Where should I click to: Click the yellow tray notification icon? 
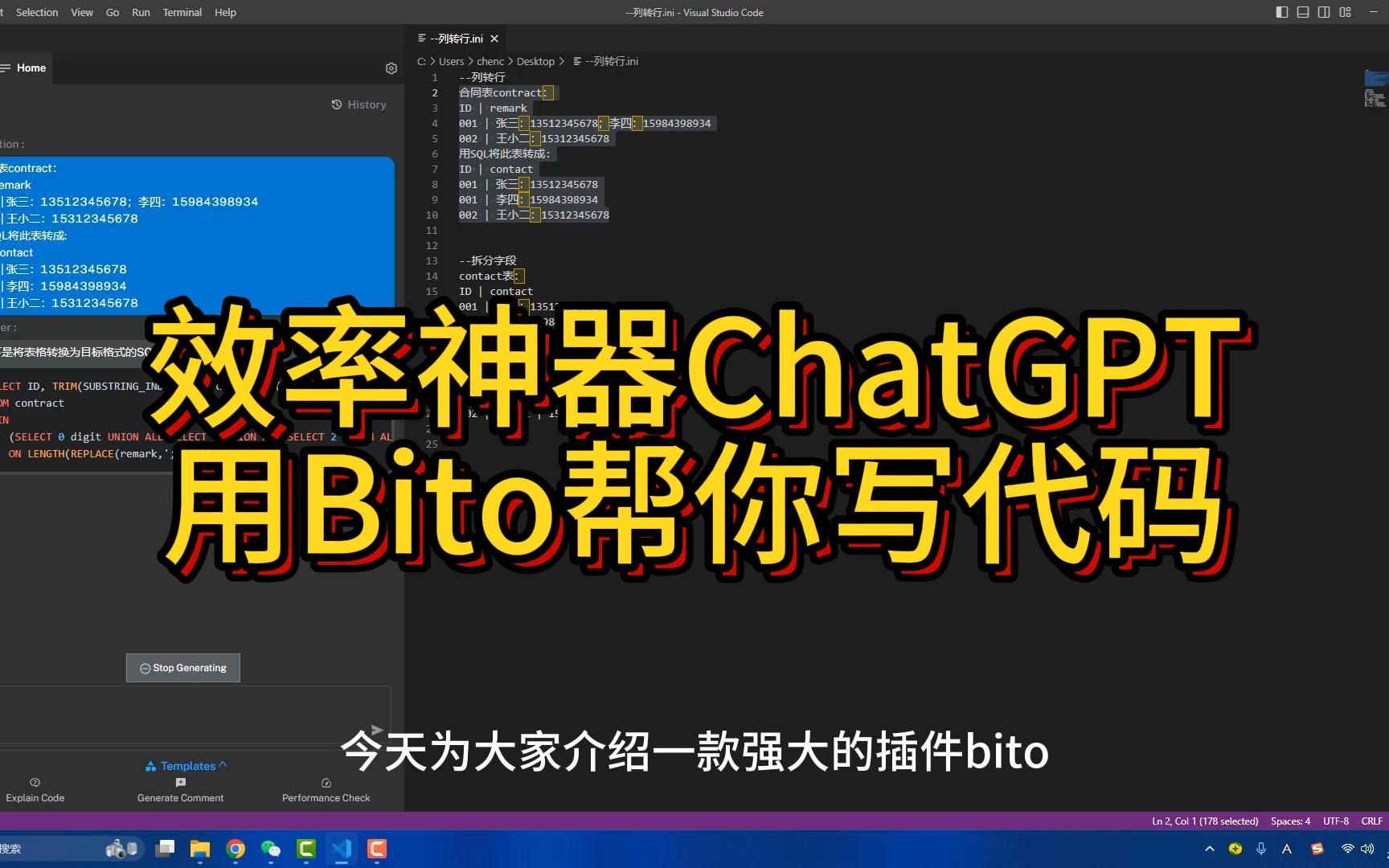click(1235, 849)
